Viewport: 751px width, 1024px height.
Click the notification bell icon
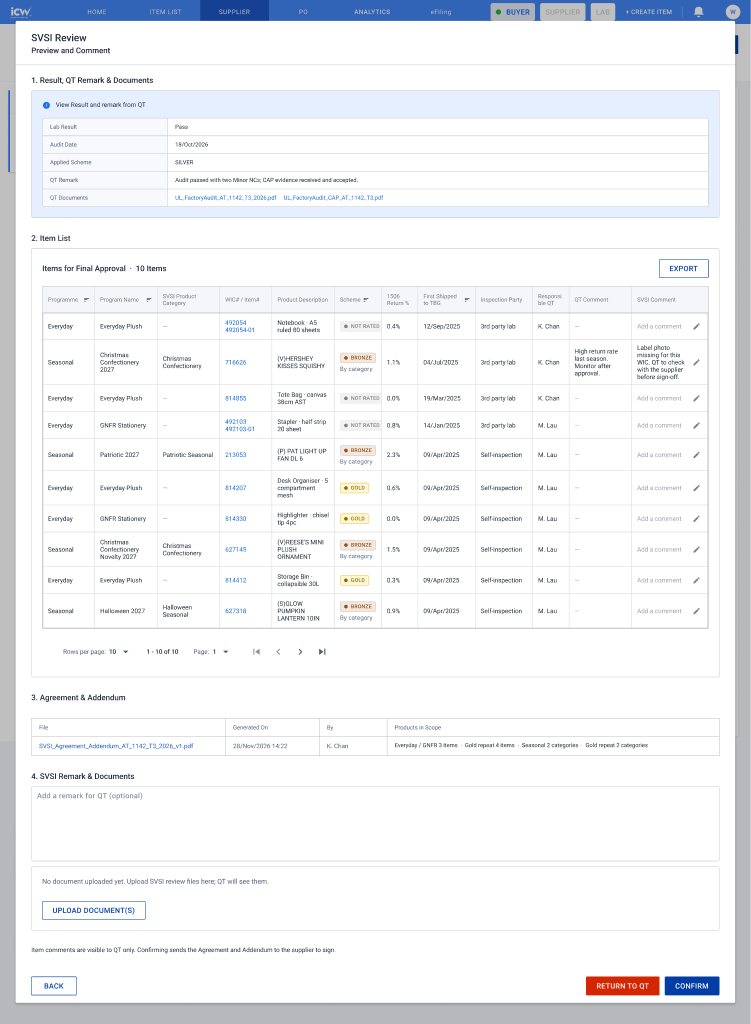point(698,12)
